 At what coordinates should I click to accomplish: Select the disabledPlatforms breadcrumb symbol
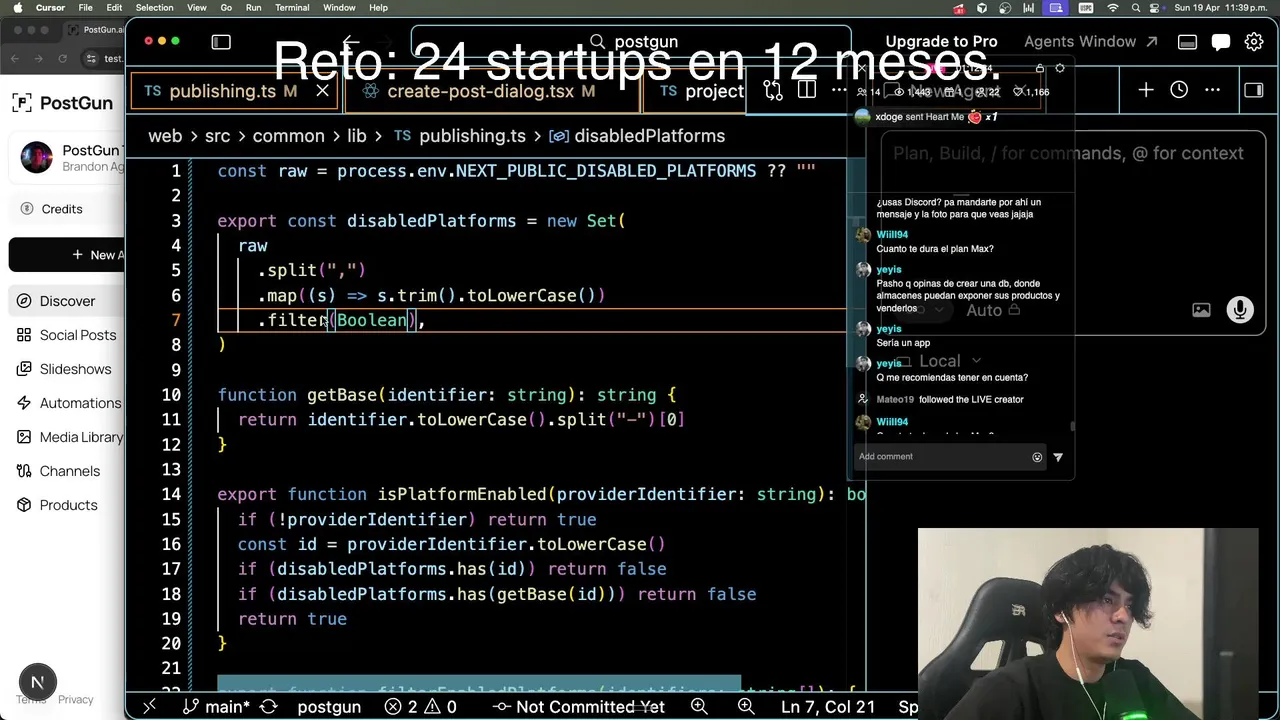tap(637, 136)
